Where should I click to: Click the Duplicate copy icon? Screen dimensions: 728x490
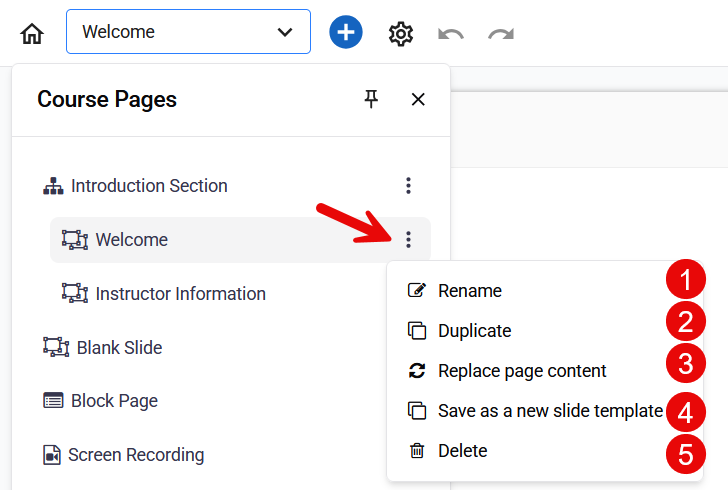pos(417,331)
